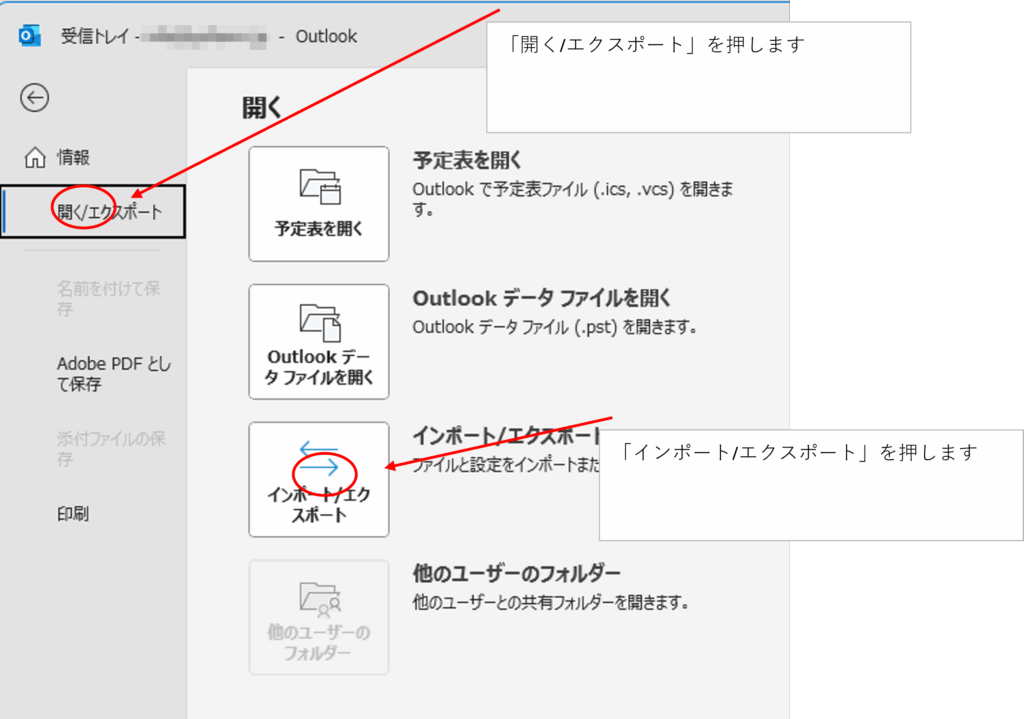Select 開く/エクスポート in the left sidebar

coord(108,212)
